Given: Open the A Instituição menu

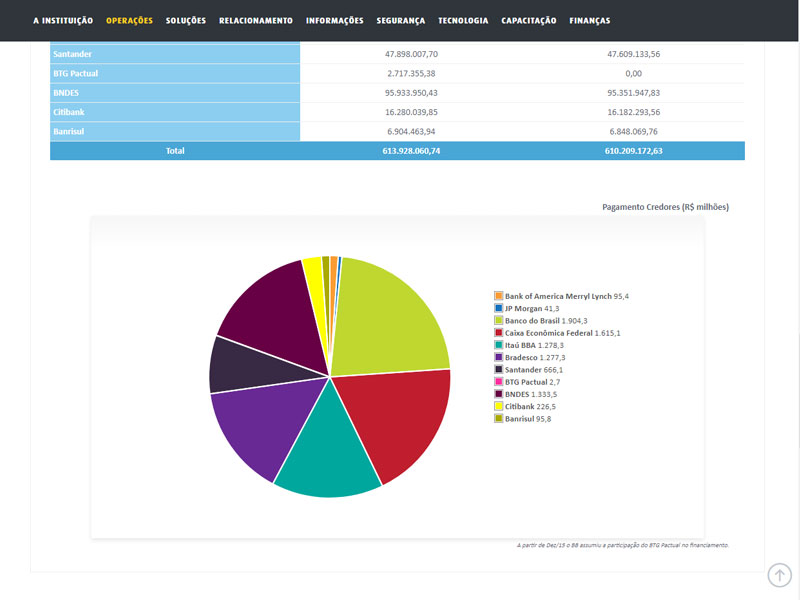Looking at the screenshot, I should 63,21.
